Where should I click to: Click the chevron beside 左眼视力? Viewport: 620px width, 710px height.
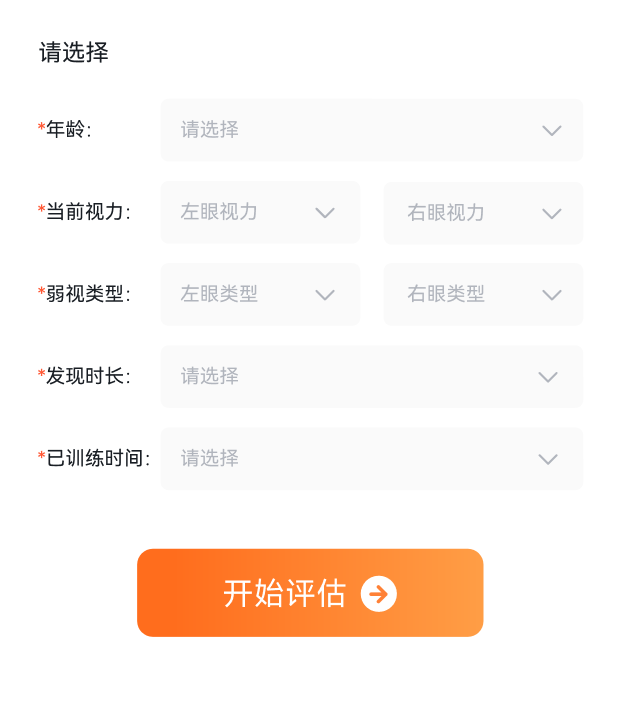(x=324, y=213)
